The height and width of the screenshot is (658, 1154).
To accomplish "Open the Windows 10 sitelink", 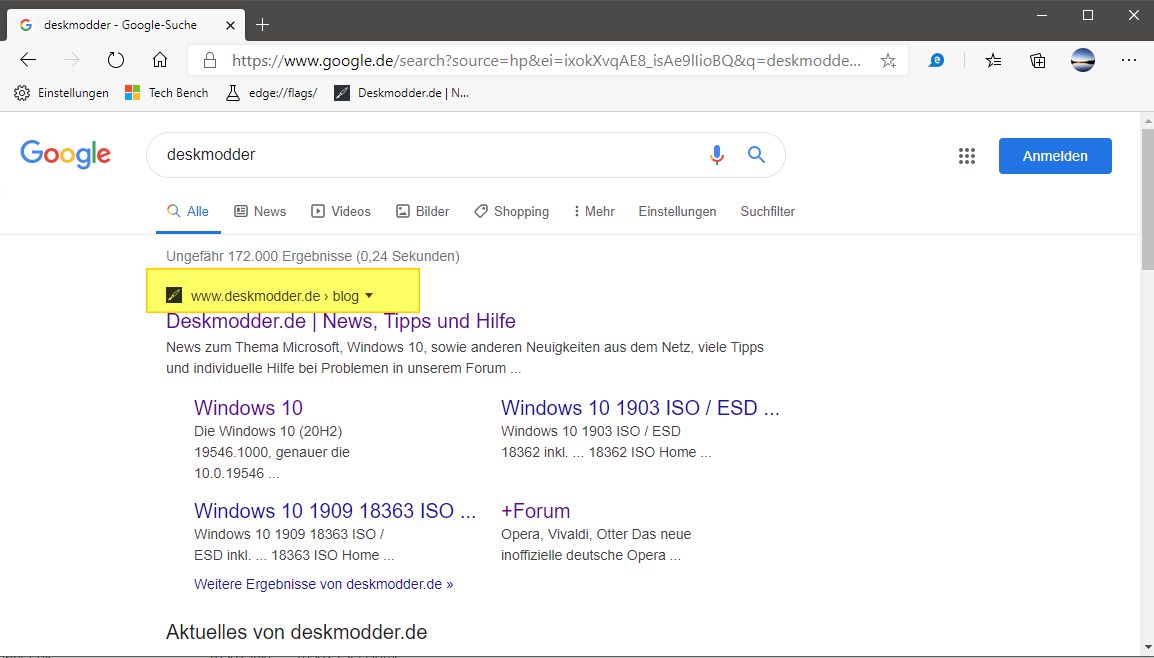I will click(x=248, y=408).
